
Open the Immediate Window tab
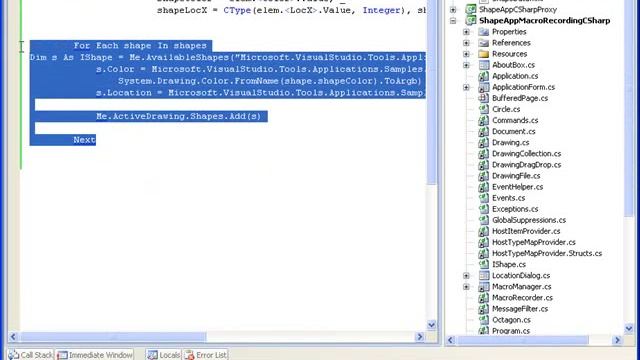[95, 355]
